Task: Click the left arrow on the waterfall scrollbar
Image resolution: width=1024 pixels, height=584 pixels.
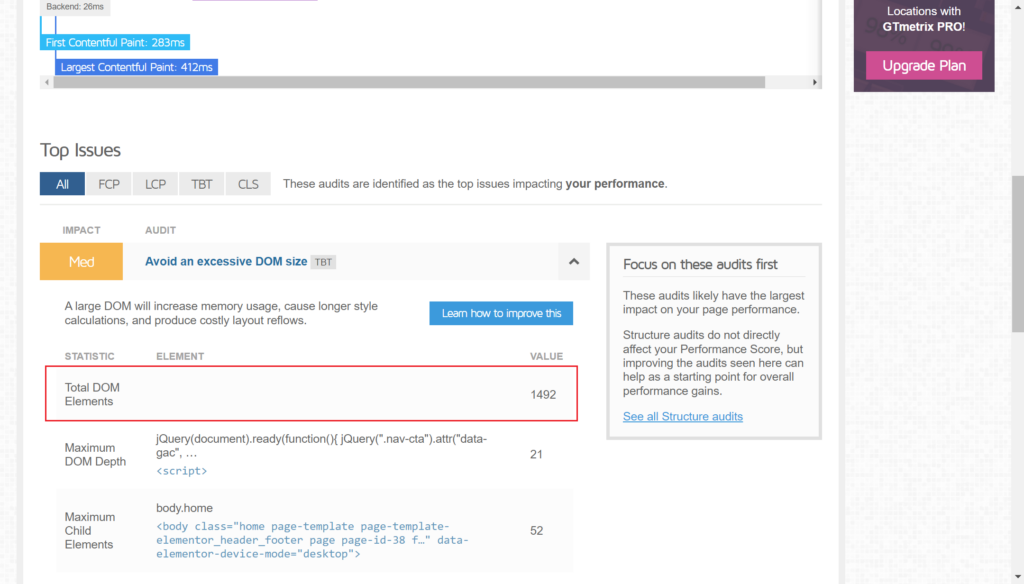Action: [47, 81]
